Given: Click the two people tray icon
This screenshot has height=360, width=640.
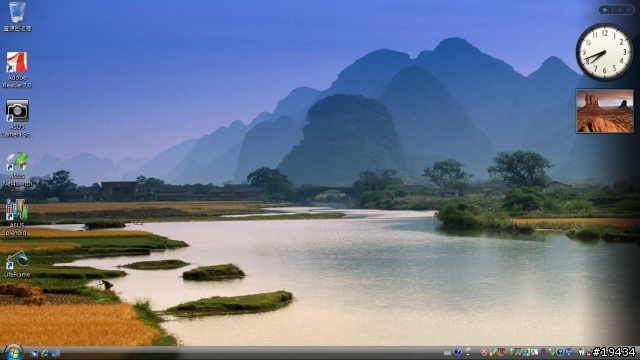Looking at the screenshot, I should pyautogui.click(x=582, y=352).
